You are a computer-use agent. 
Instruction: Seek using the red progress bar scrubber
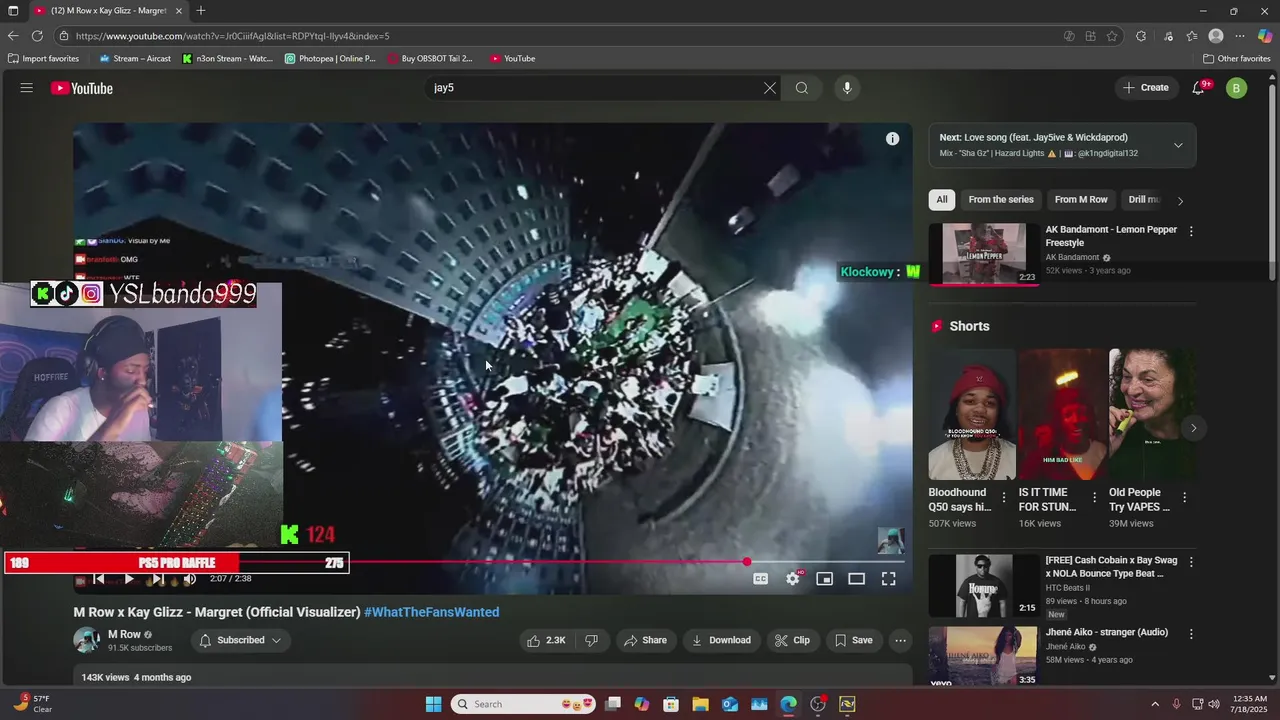click(x=747, y=562)
